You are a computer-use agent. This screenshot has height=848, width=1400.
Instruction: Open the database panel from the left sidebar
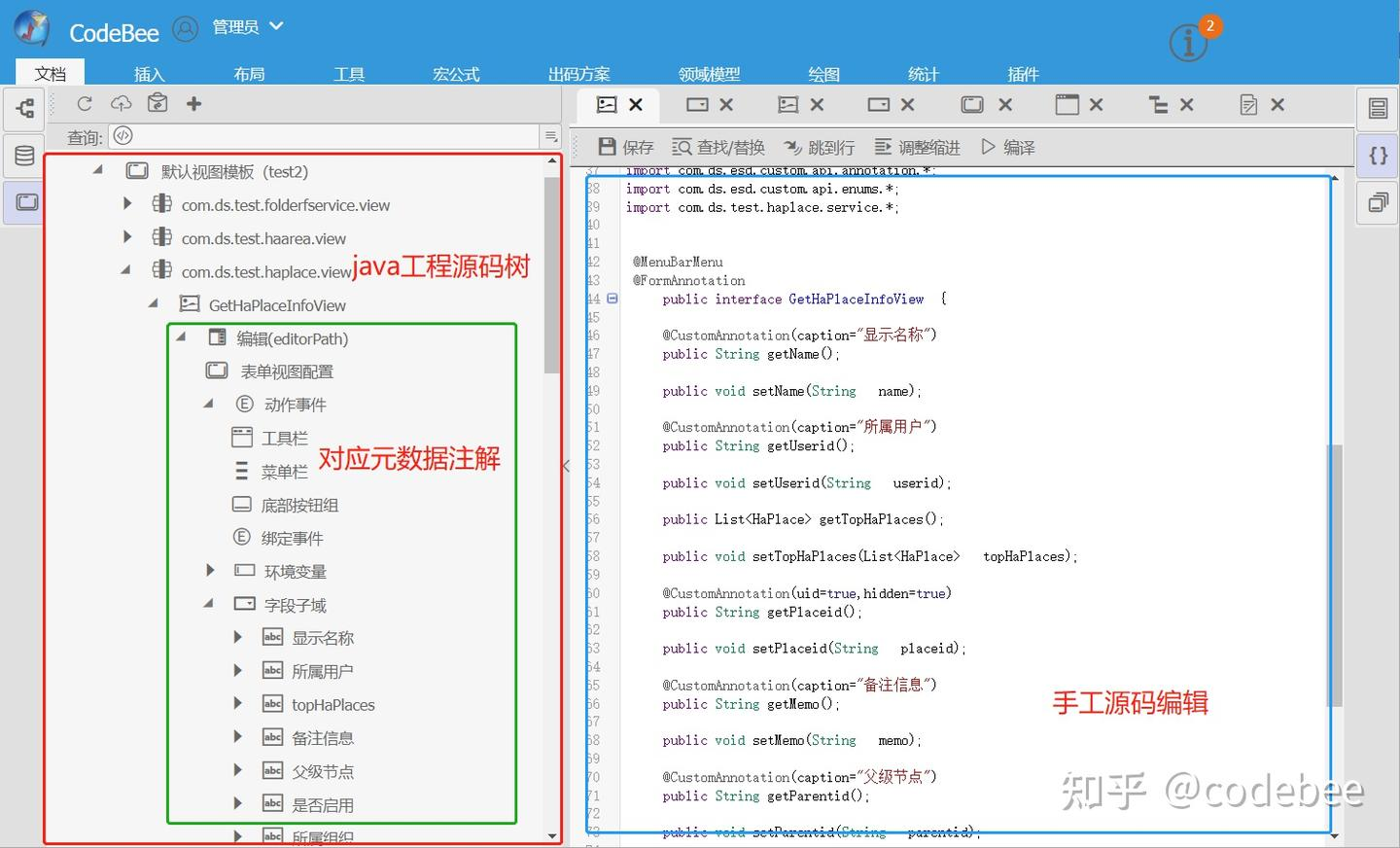click(23, 155)
